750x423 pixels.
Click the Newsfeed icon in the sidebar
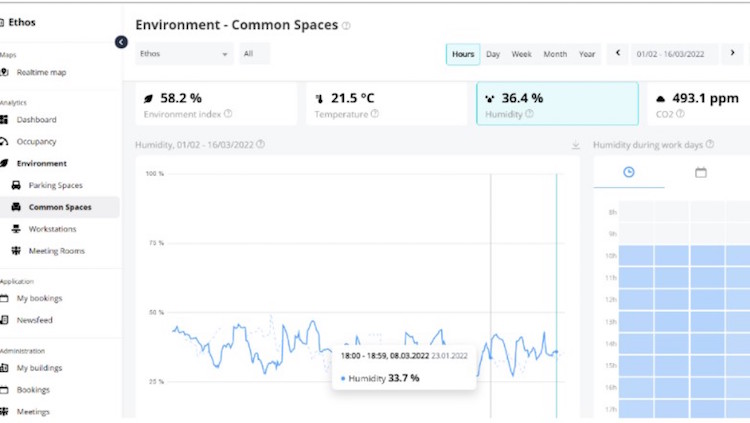click(x=5, y=320)
